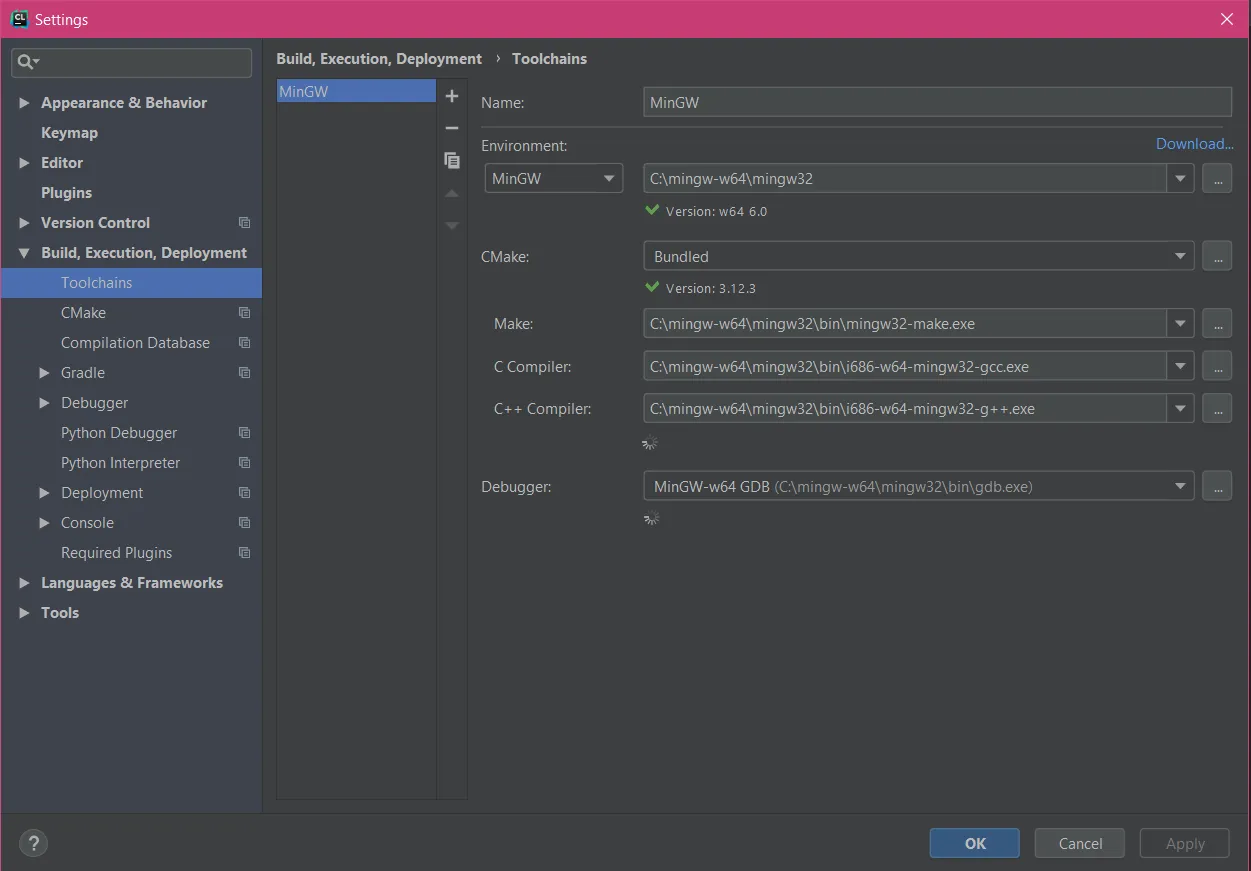The image size is (1251, 871).
Task: Click the CLion app icon in title bar
Action: coord(19,18)
